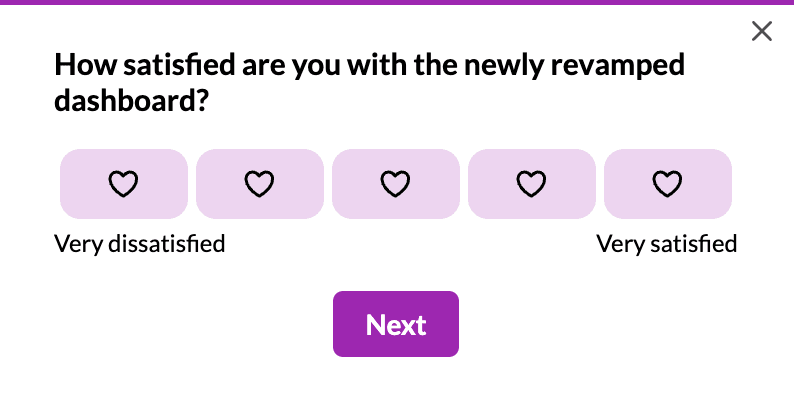Viewport: 794px width, 400px height.
Task: Click the purple progress bar at top
Action: coord(397,3)
